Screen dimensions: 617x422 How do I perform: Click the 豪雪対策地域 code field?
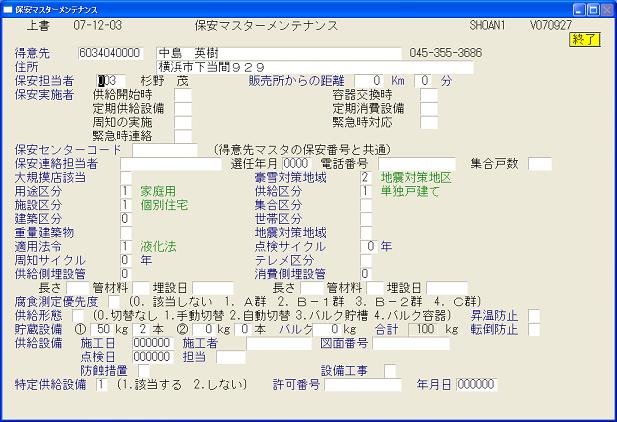tap(366, 178)
